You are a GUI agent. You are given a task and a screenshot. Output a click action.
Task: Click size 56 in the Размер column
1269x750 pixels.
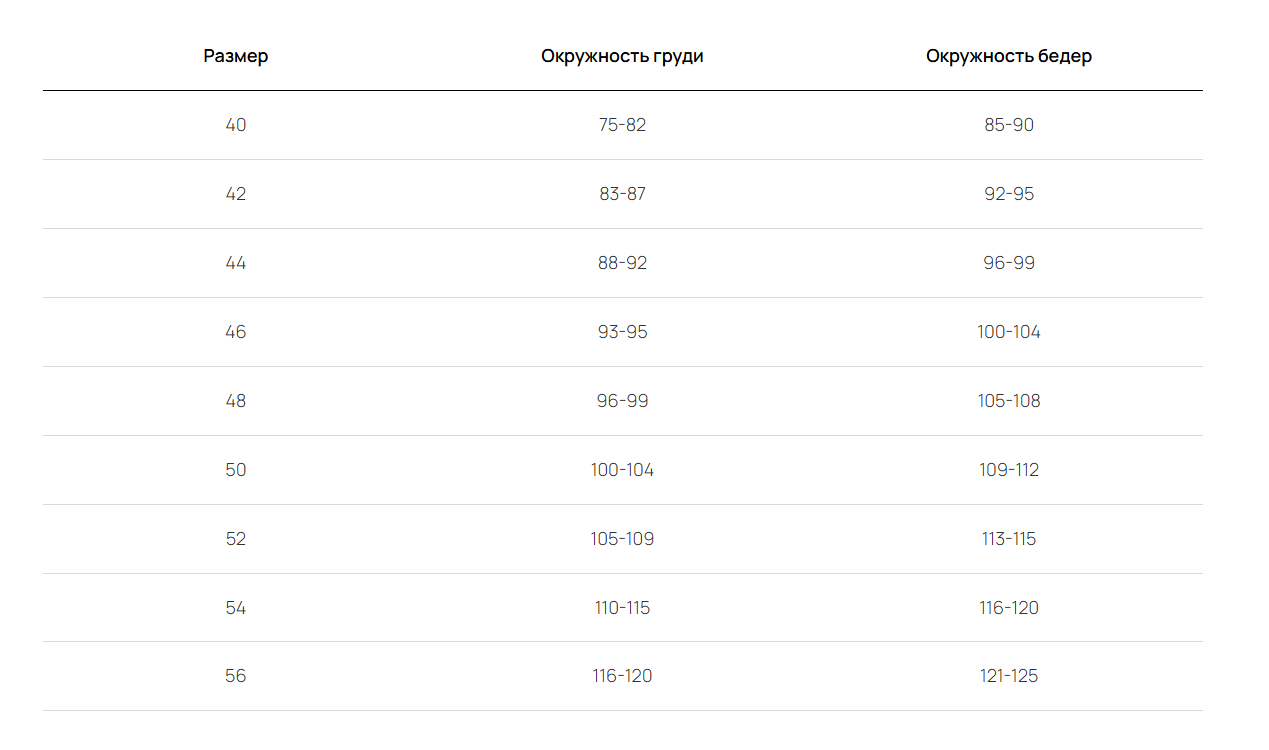[236, 676]
